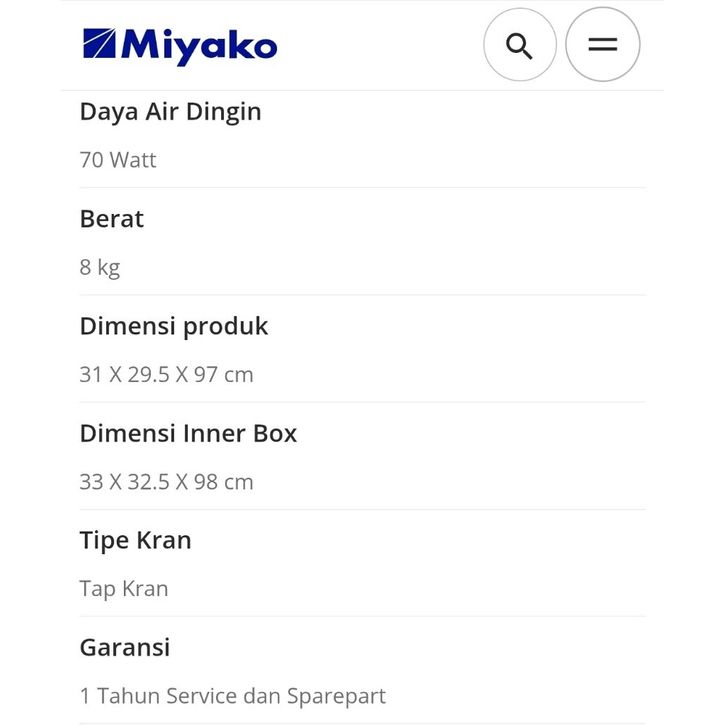
Task: Select the Daya Air Dingin heading
Action: [170, 112]
